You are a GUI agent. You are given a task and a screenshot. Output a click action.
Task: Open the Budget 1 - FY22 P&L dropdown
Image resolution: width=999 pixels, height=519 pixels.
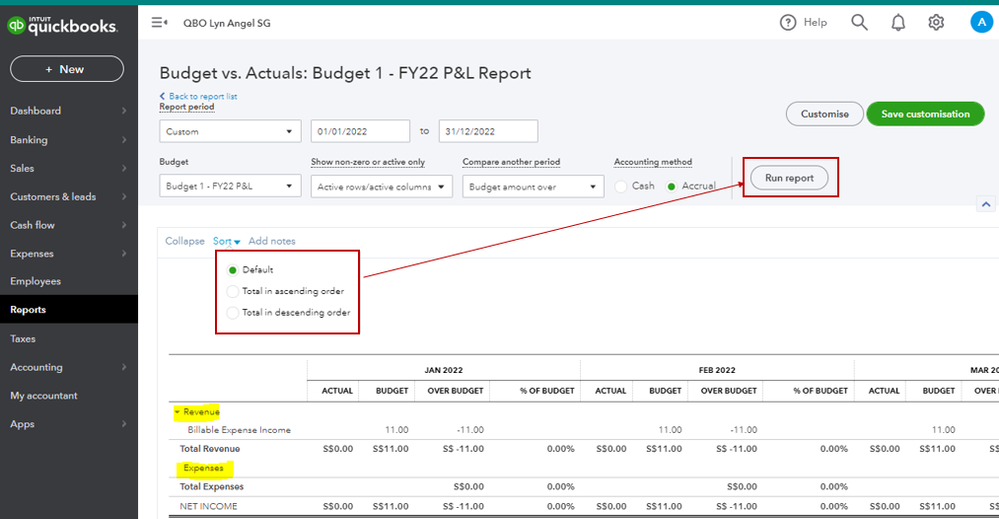pyautogui.click(x=230, y=186)
